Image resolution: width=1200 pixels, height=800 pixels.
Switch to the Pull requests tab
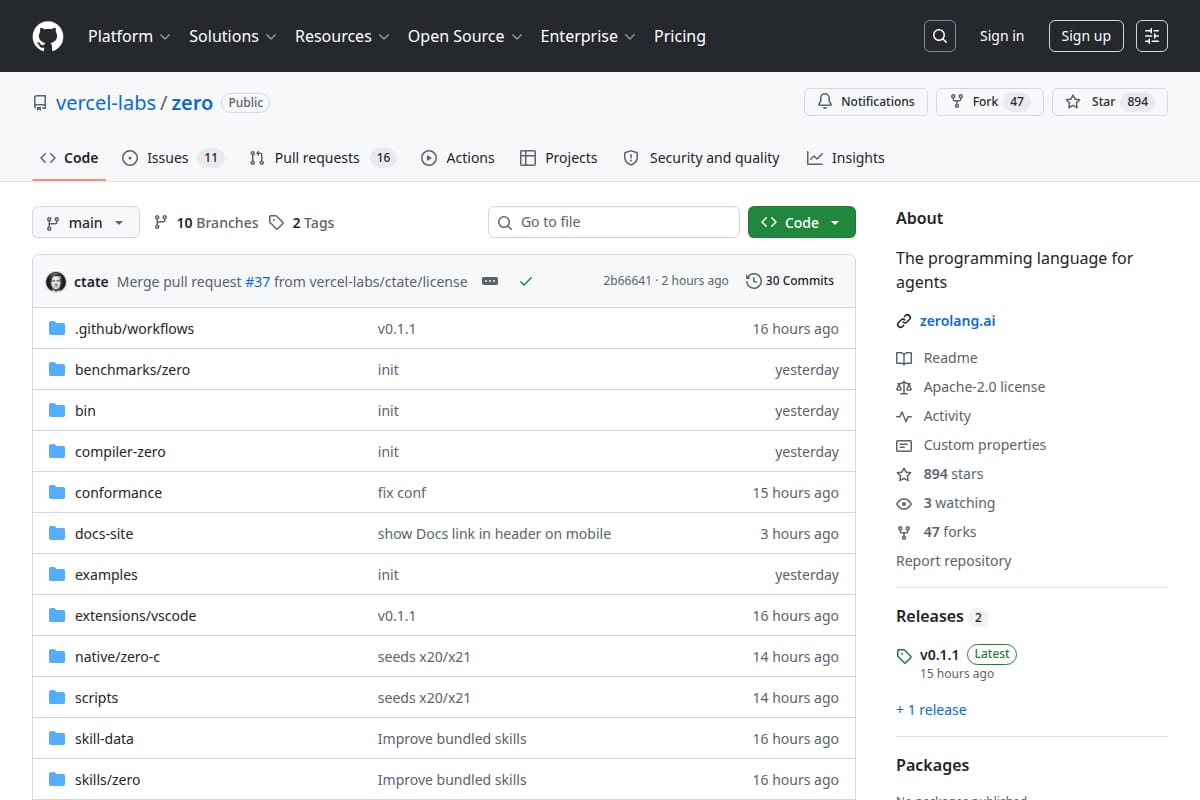[322, 158]
